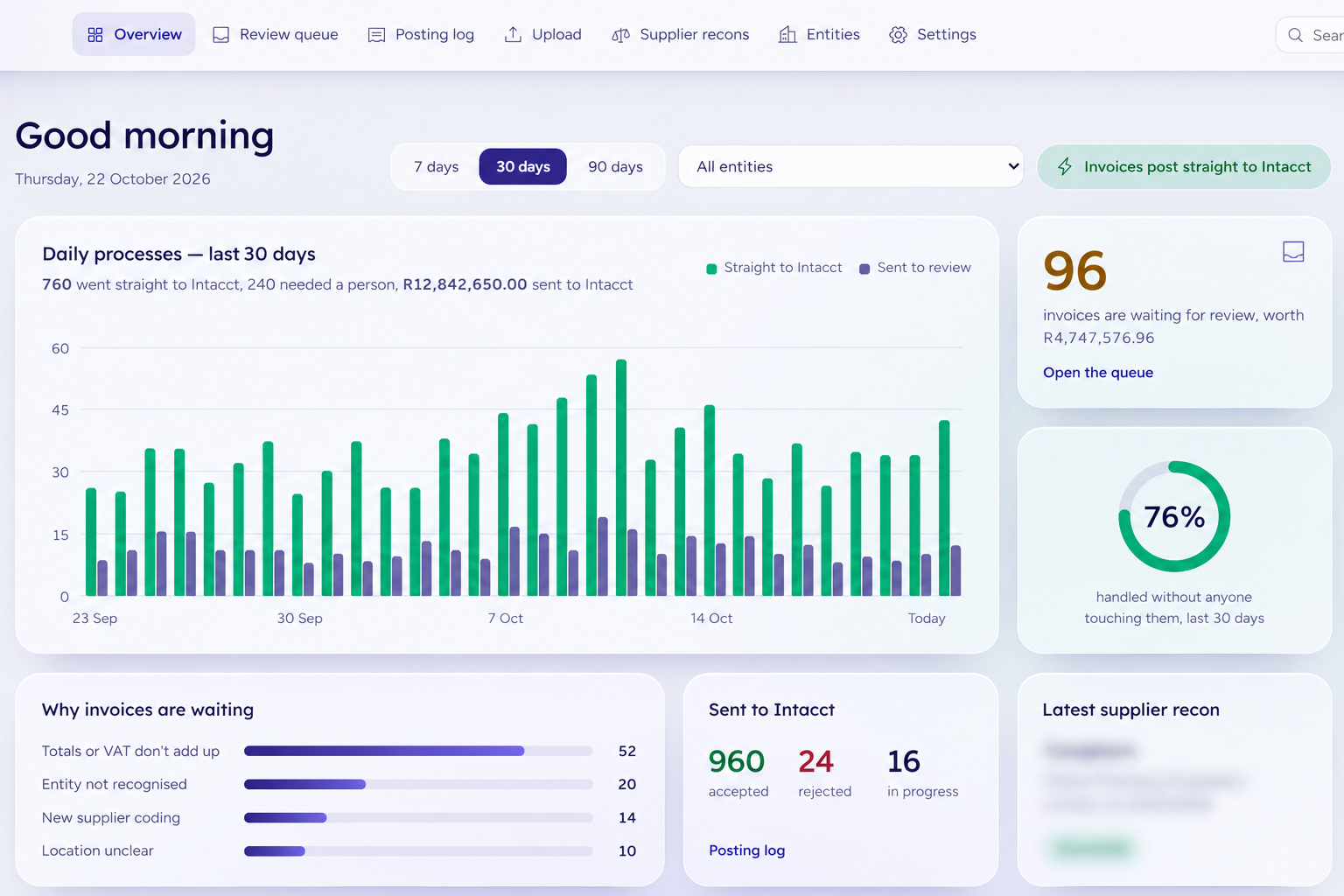Click the inbox icon on review card
Screen dimensions: 1344x896
coord(1293,252)
